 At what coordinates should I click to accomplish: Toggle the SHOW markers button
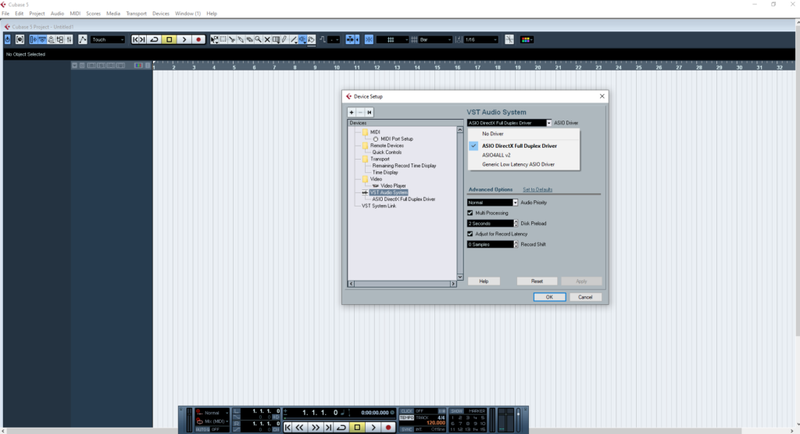[457, 411]
